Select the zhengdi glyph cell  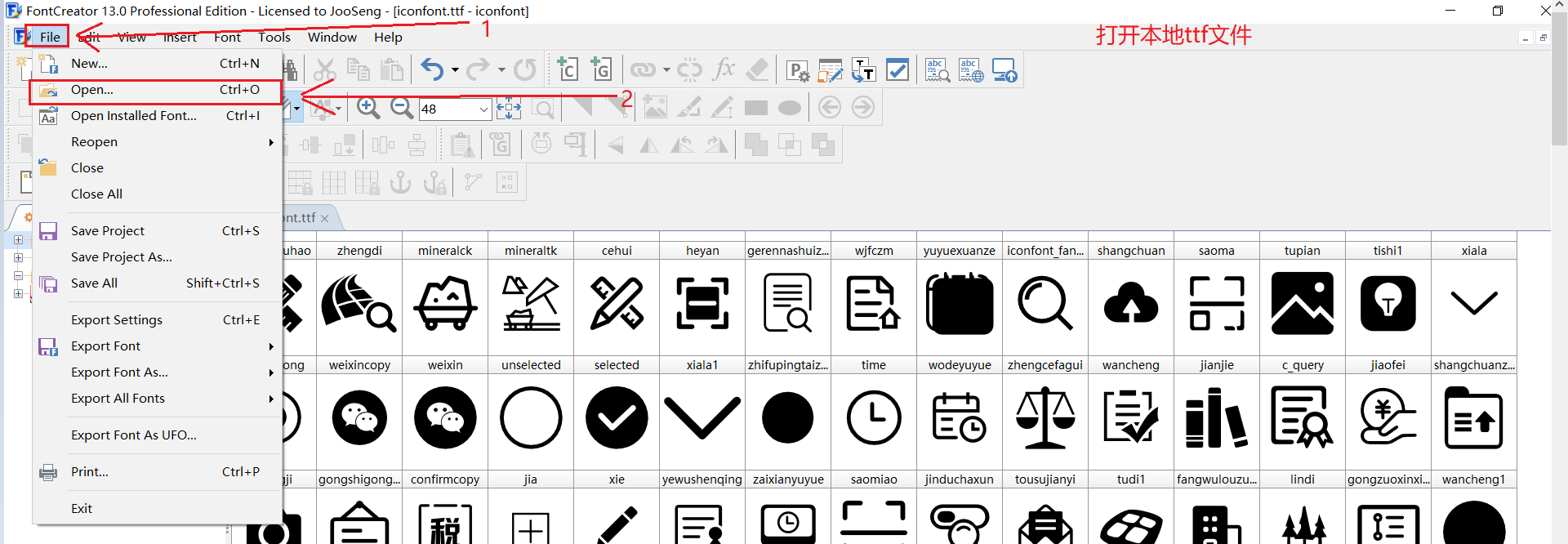[359, 299]
